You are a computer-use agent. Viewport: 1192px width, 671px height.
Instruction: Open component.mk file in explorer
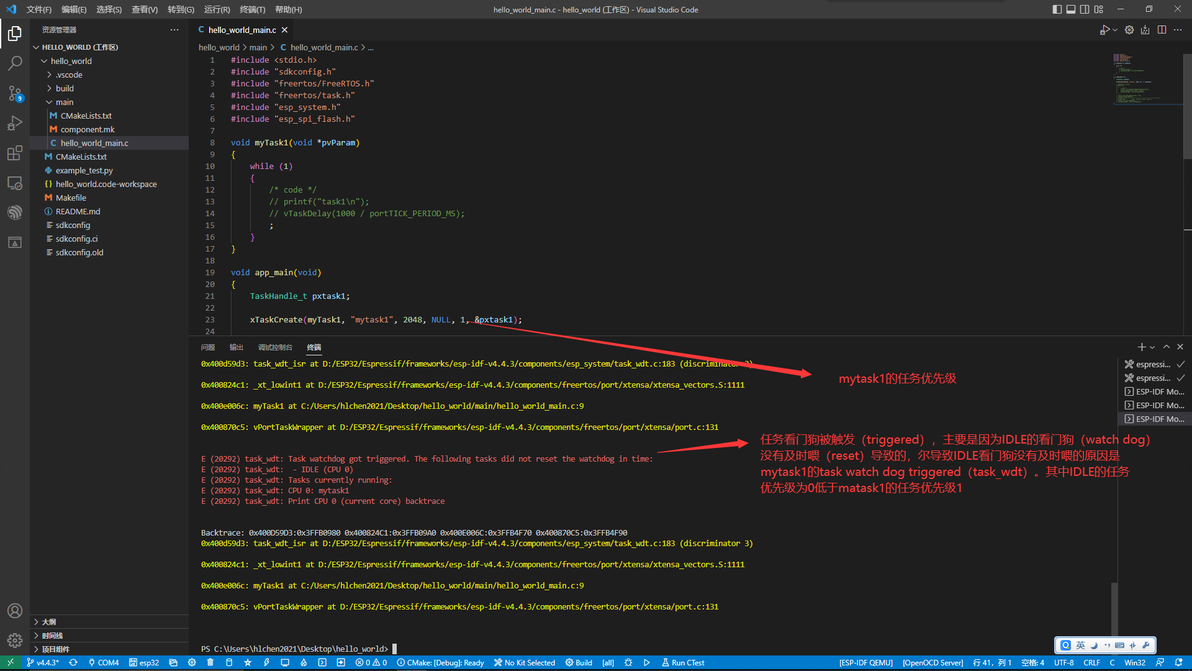87,129
